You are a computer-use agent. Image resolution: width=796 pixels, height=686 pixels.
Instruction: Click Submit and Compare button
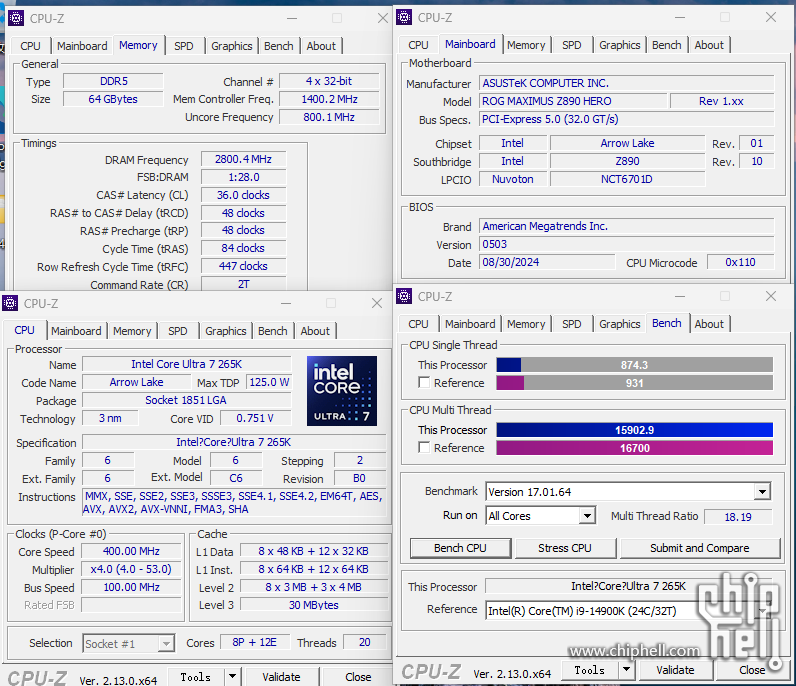point(700,548)
